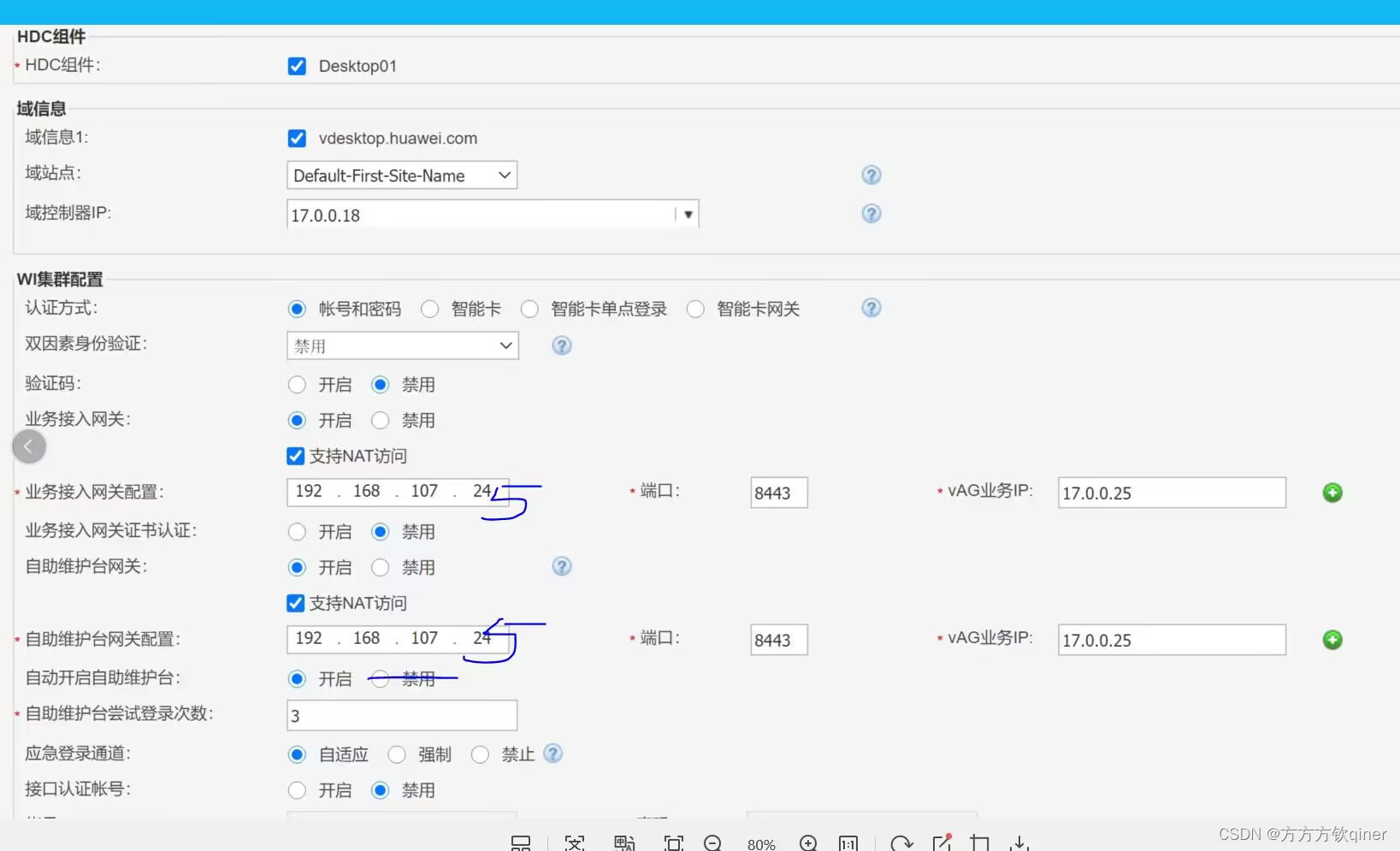
Task: Select 智能卡单点登录 radio option
Action: coord(529,309)
